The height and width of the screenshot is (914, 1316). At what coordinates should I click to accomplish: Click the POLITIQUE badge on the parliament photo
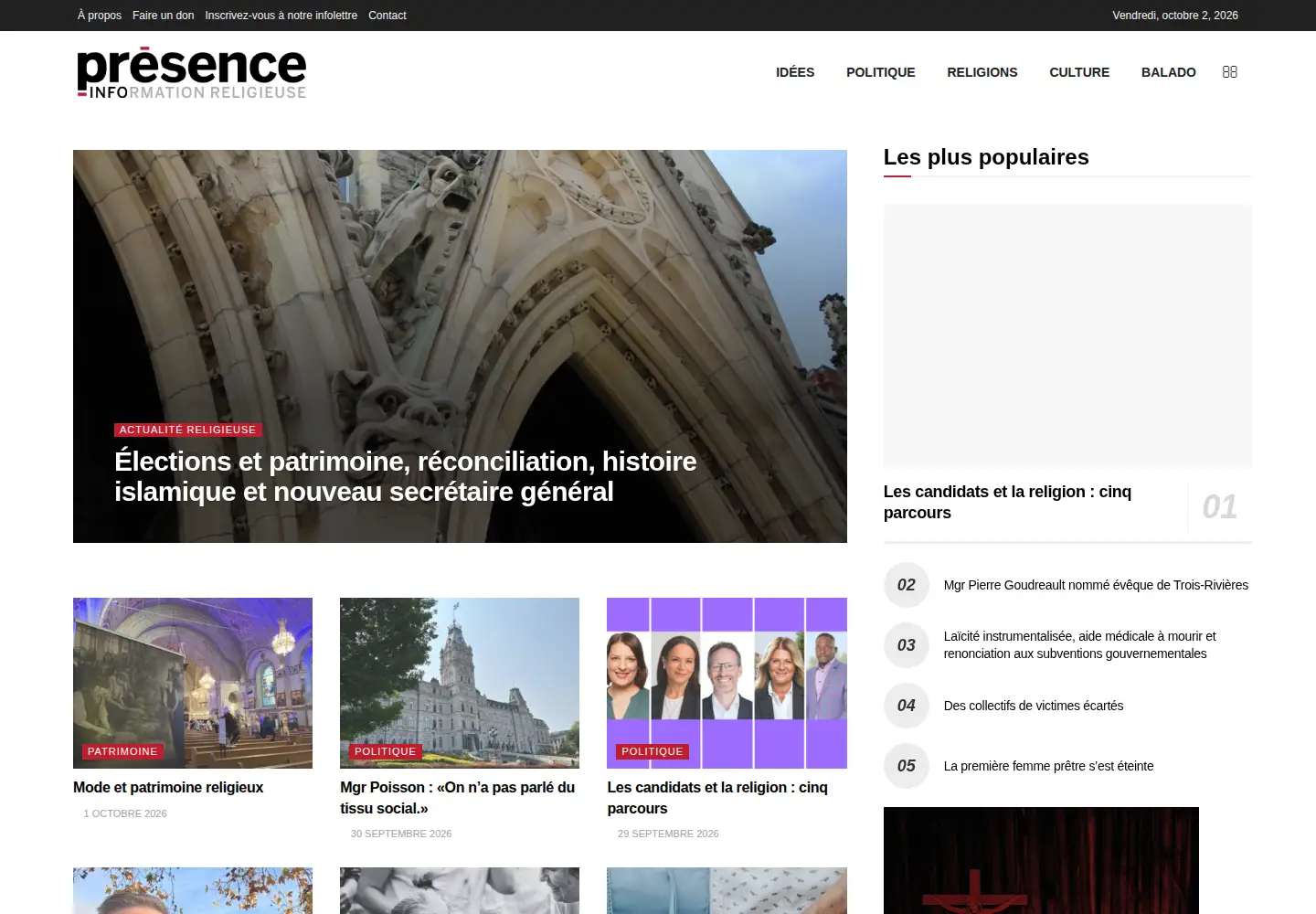(x=386, y=751)
